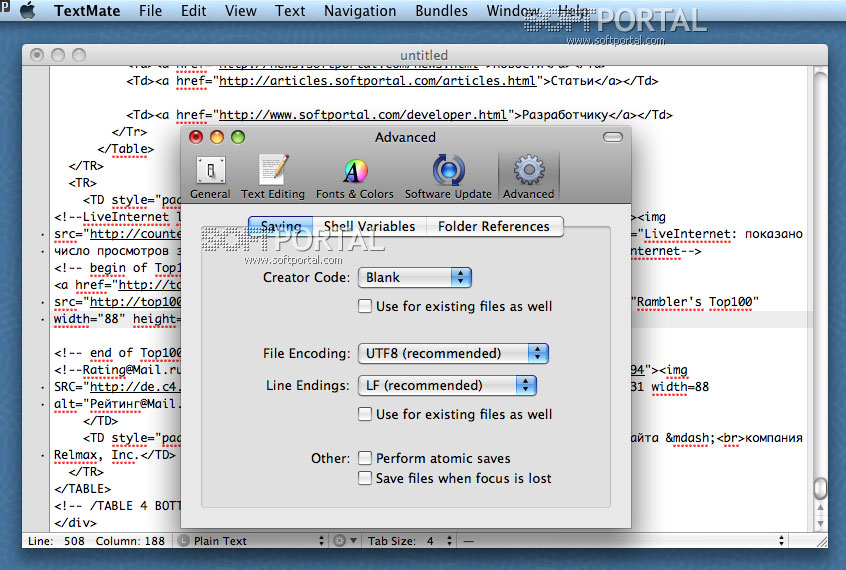Open the symbol list popup in status bar
846x570 pixels.
[624, 540]
